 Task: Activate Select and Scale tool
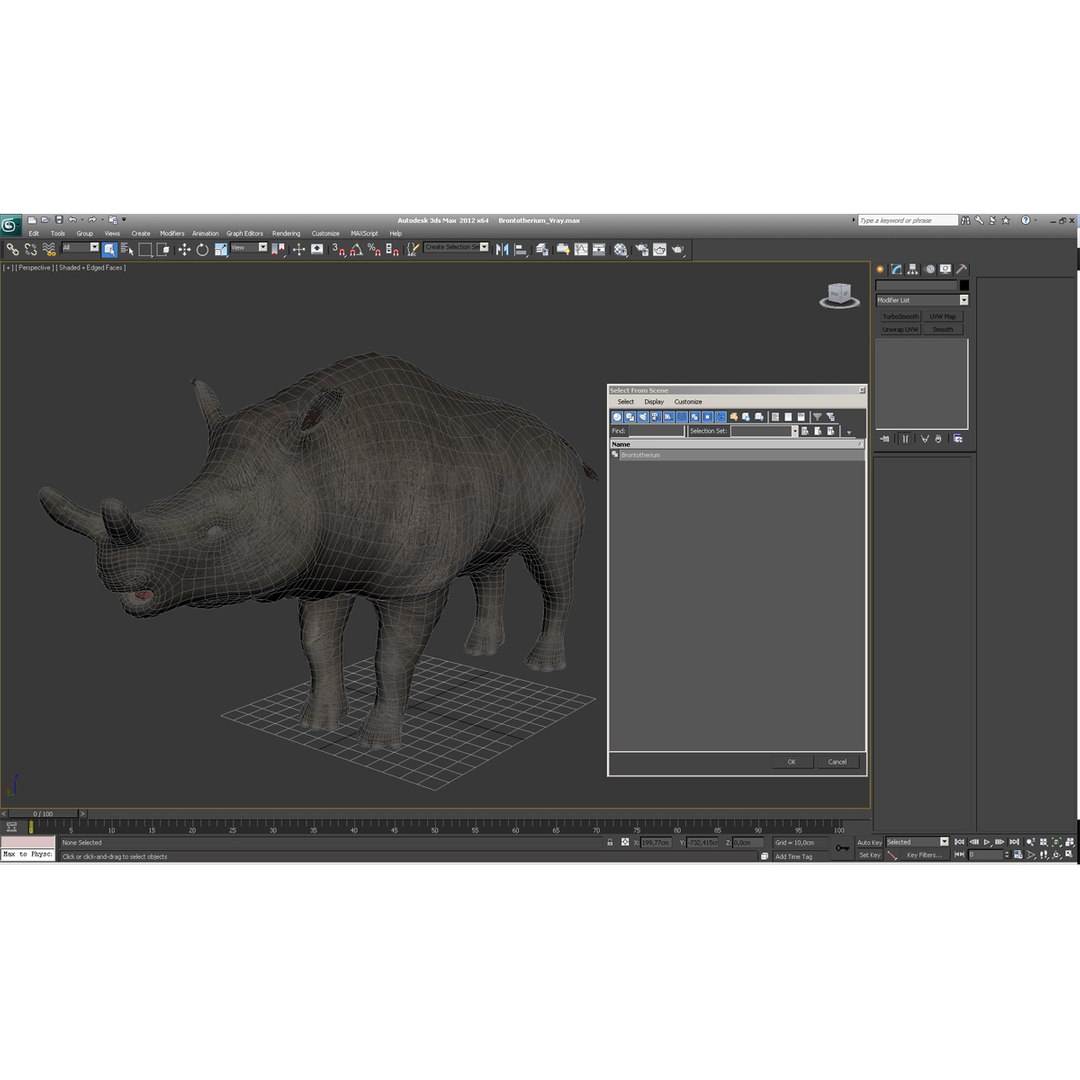point(221,249)
